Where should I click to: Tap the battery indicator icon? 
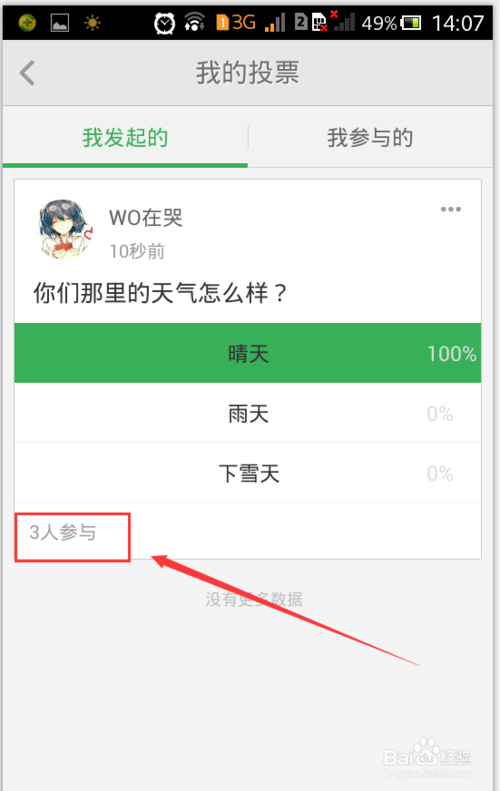pos(411,23)
